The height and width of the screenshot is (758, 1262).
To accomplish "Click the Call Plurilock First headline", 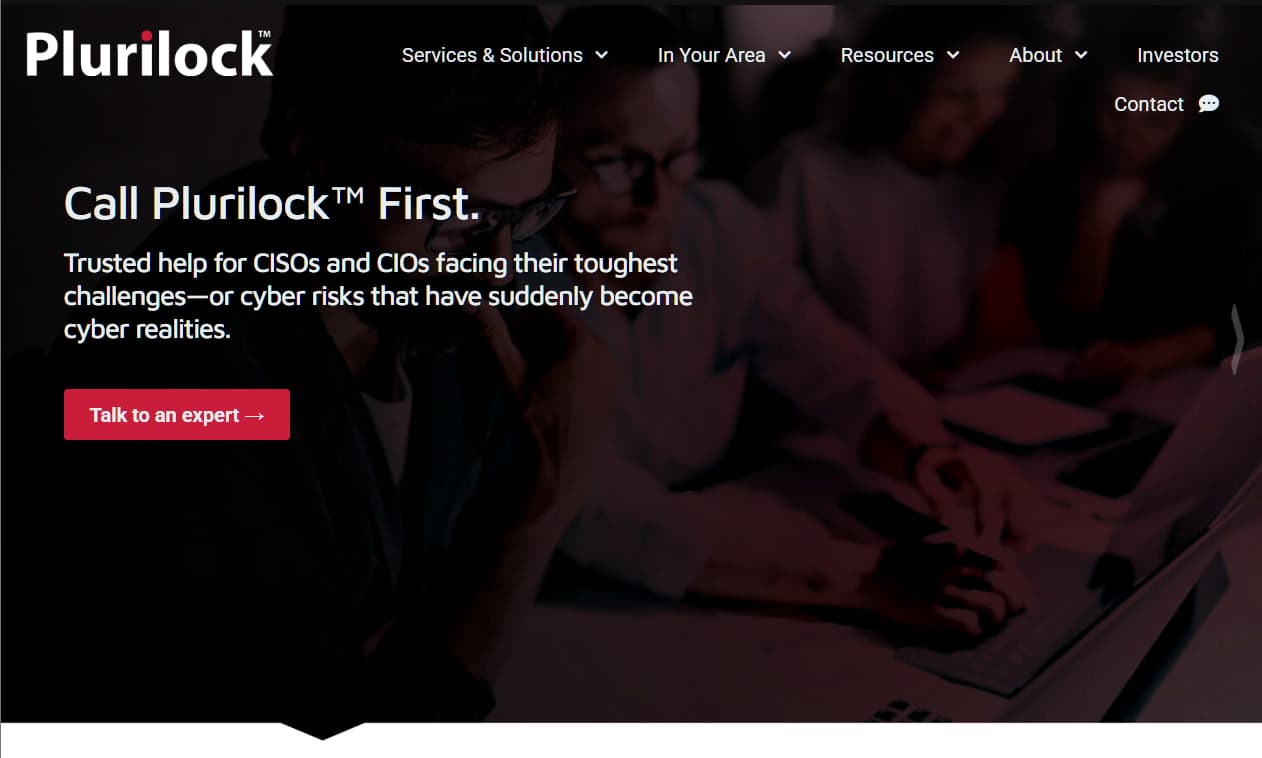I will (272, 204).
